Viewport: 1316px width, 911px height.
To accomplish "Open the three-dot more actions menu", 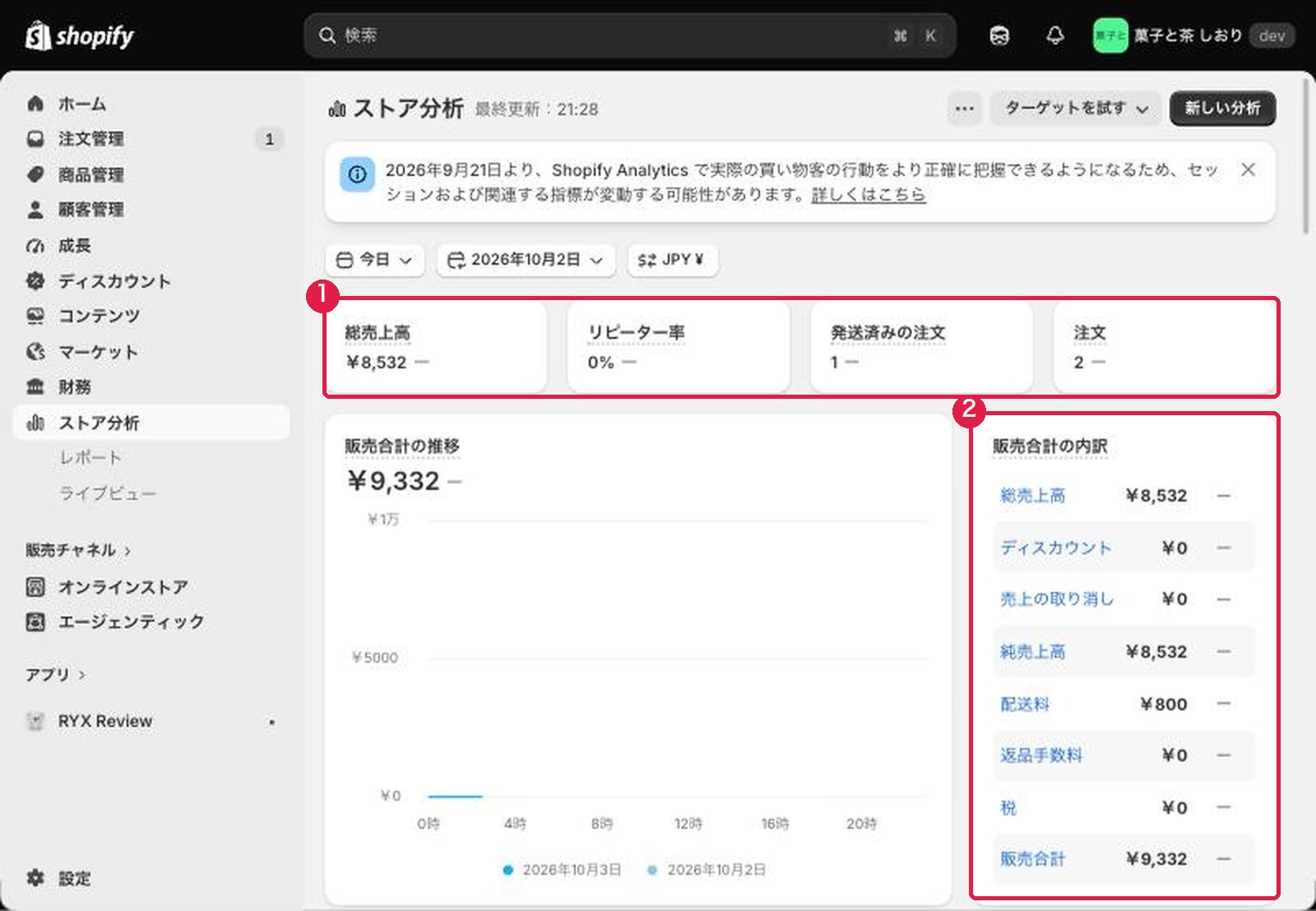I will pos(964,108).
